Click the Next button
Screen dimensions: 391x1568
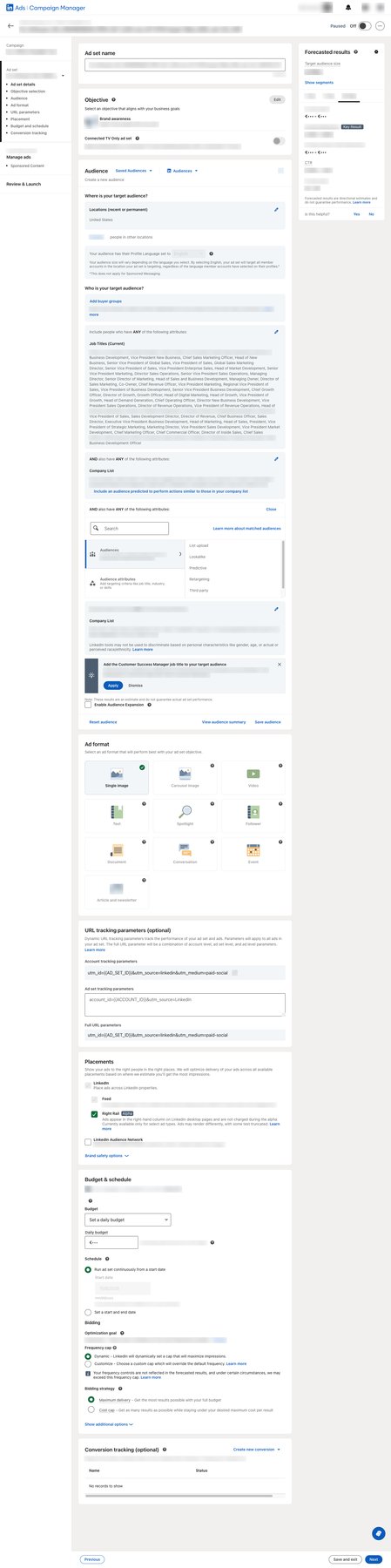pyautogui.click(x=374, y=1559)
